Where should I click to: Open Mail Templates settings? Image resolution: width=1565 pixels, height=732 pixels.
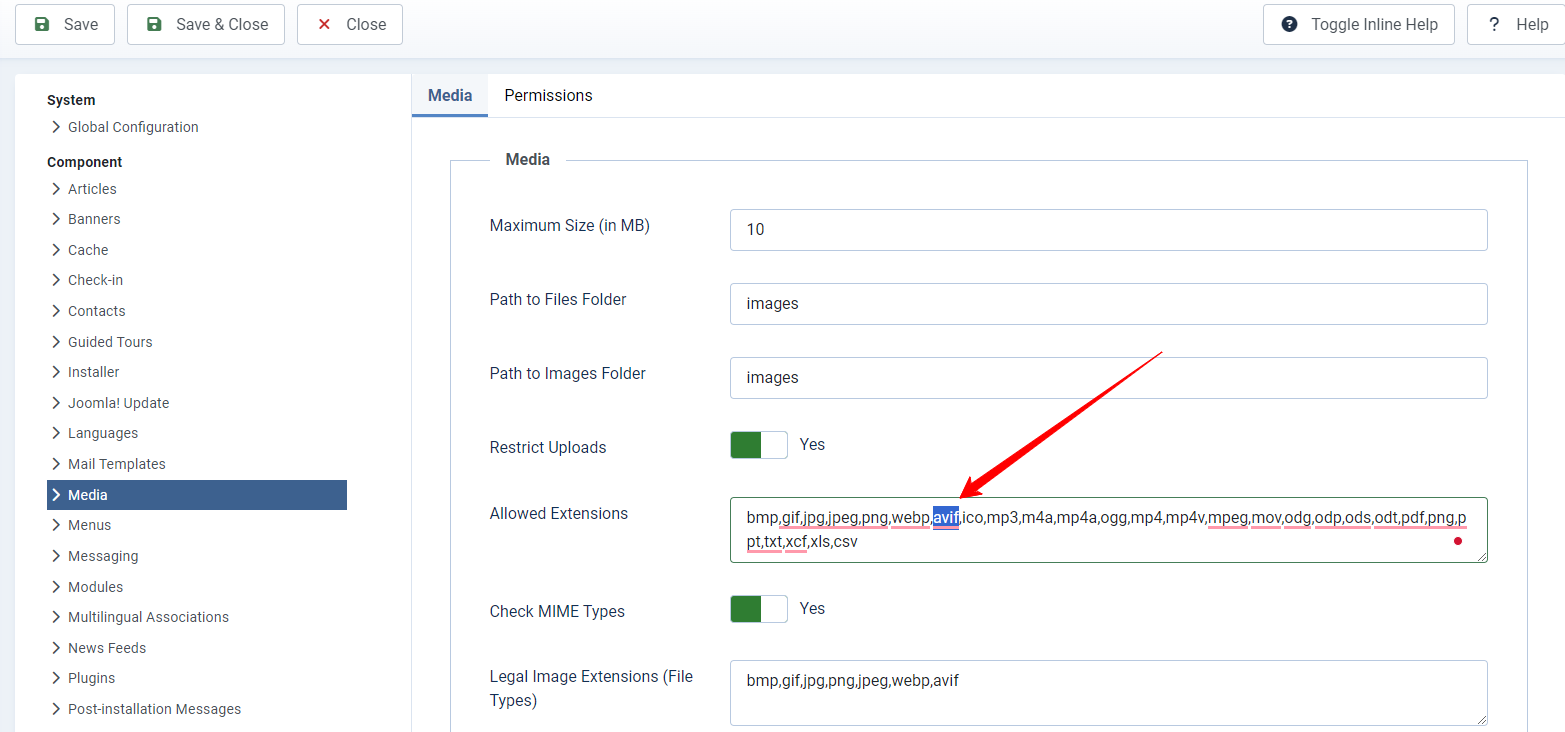(x=116, y=464)
